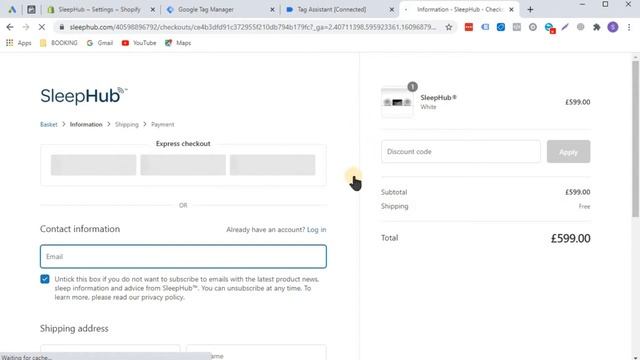This screenshot has height=360, width=640.
Task: Click the red extension icon in the toolbar
Action: (x=469, y=27)
